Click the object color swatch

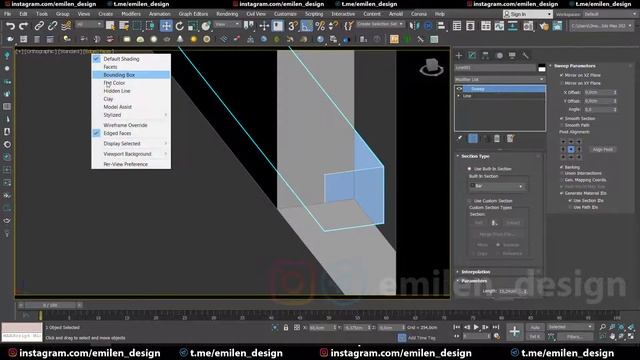[x=542, y=68]
